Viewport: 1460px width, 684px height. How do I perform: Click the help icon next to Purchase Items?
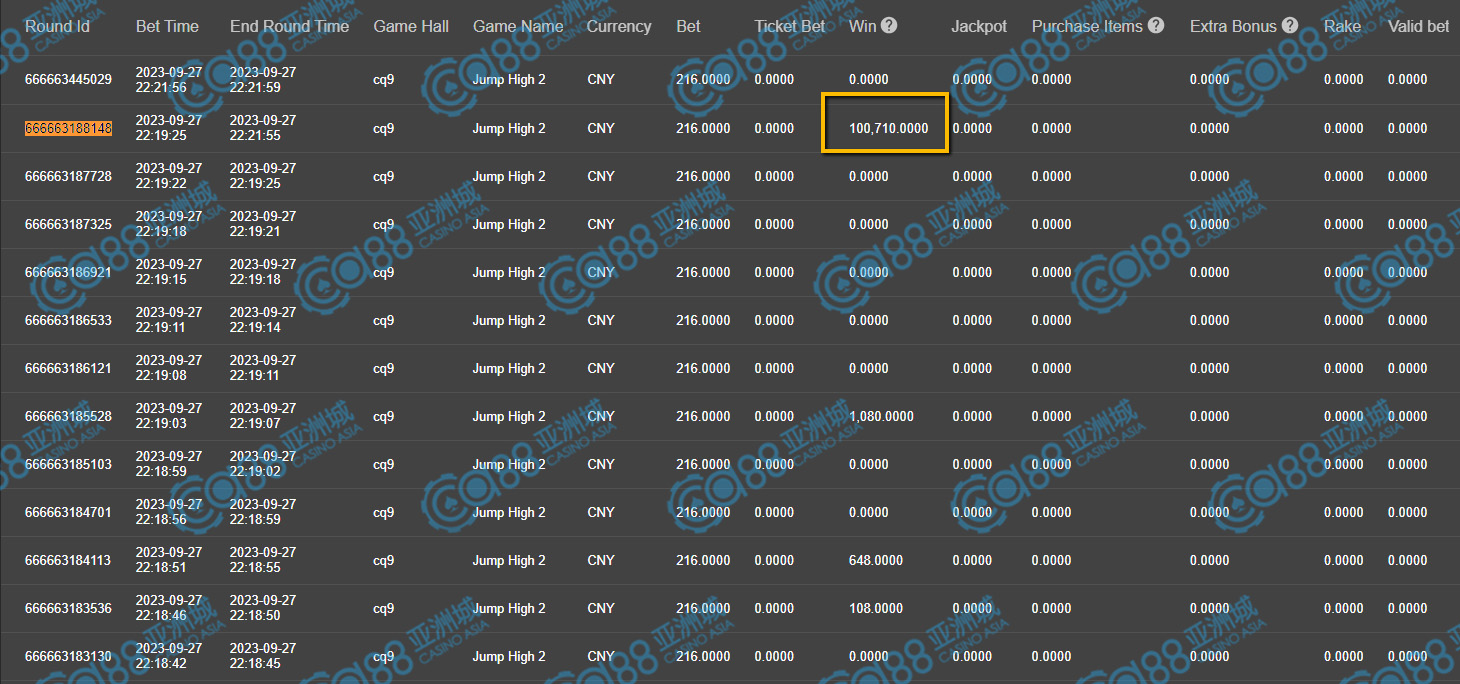tap(1156, 26)
